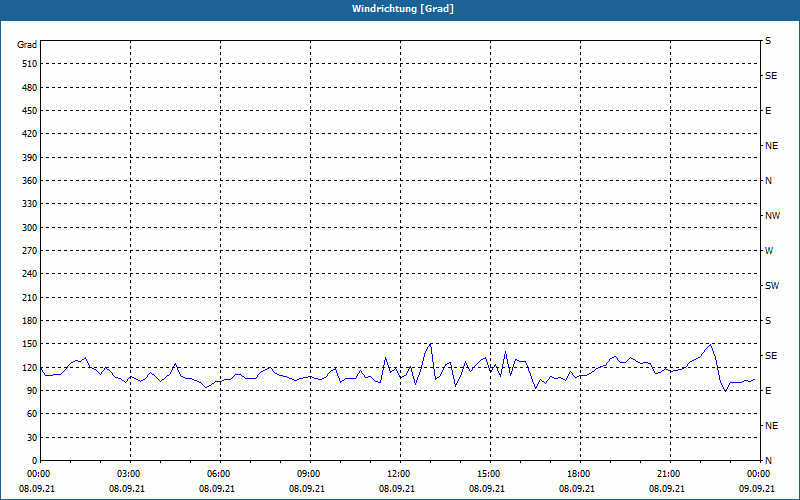Click the 15:00 time label
Image resolution: width=800 pixels, height=500 pixels.
[x=489, y=474]
